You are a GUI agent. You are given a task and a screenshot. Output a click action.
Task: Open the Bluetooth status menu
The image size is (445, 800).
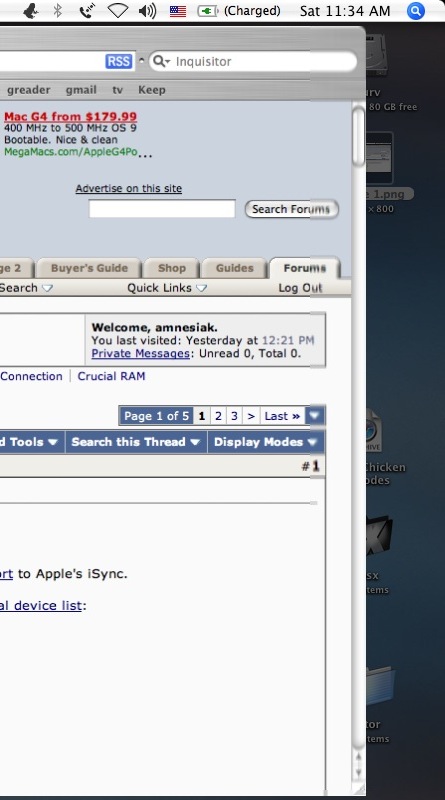pyautogui.click(x=58, y=11)
